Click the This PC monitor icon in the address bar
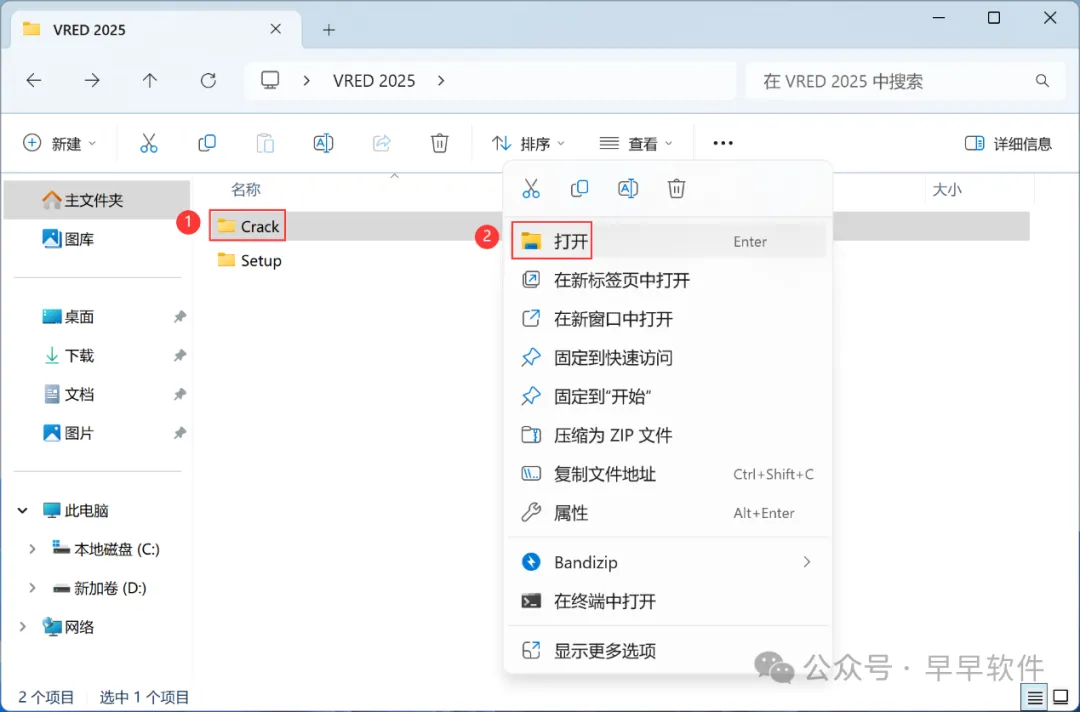 [x=270, y=81]
